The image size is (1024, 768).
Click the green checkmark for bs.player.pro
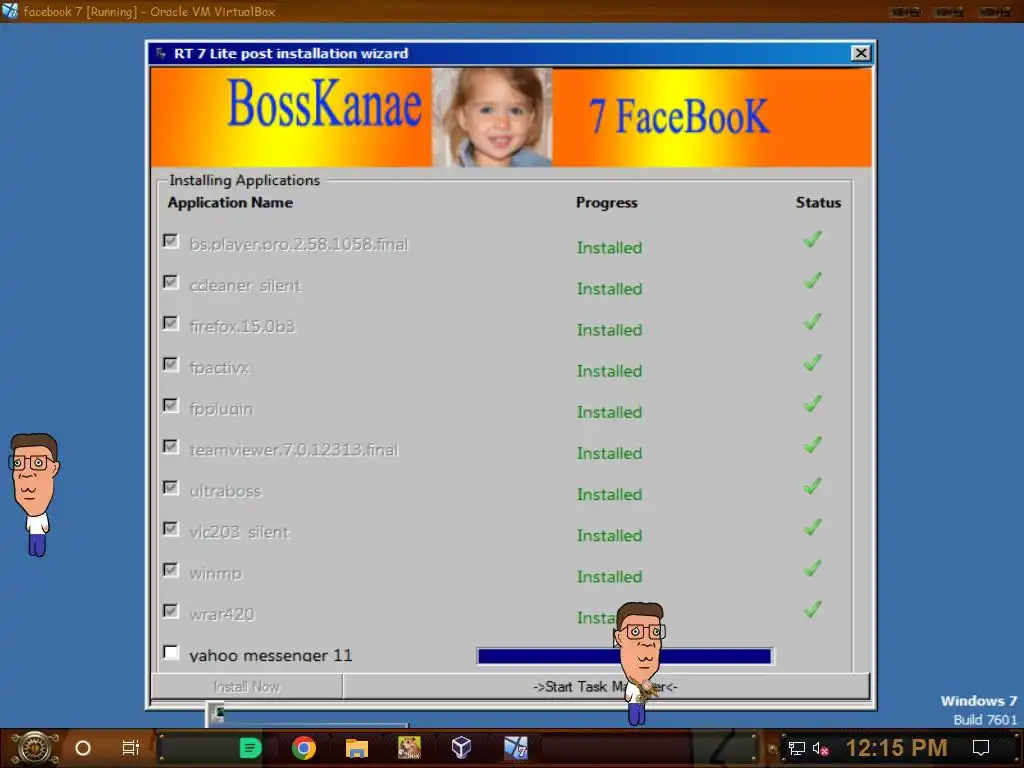pyautogui.click(x=812, y=240)
